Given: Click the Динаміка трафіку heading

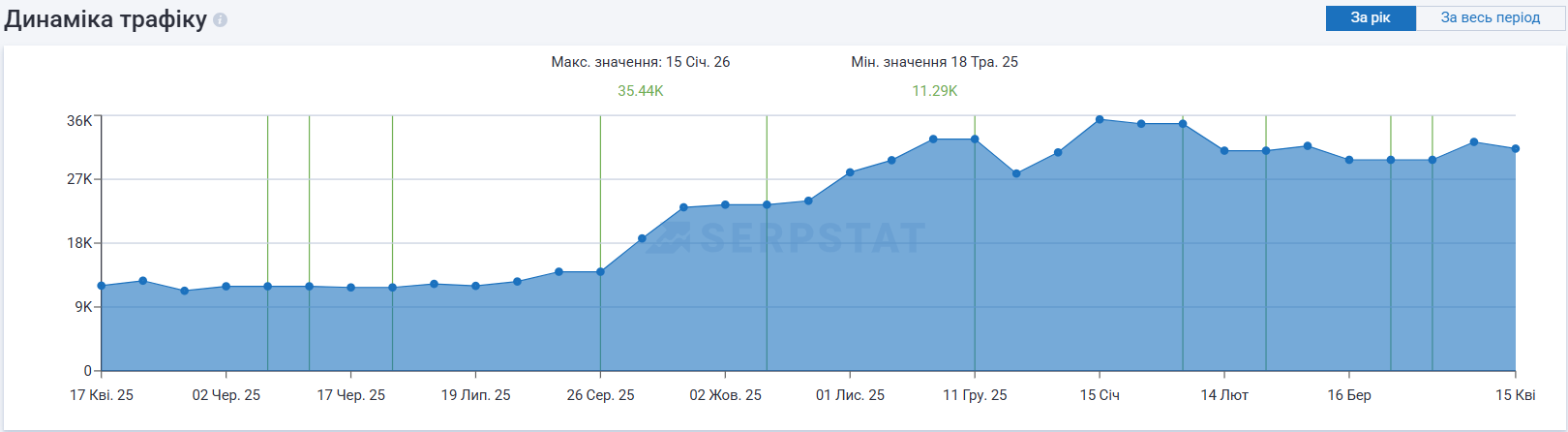Looking at the screenshot, I should pyautogui.click(x=106, y=19).
